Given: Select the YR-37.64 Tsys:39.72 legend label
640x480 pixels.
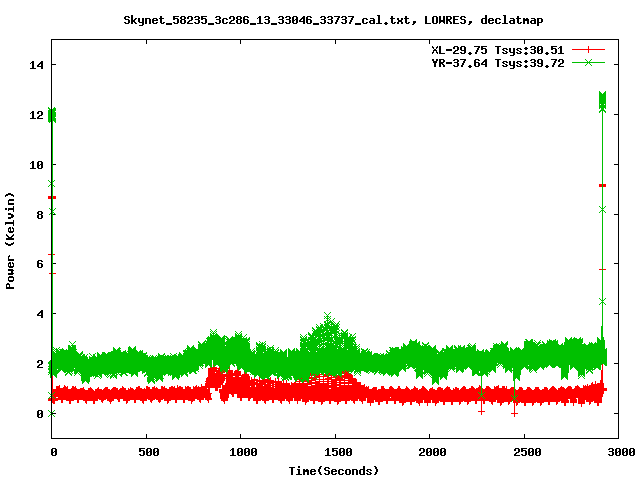Looking at the screenshot, I should (x=498, y=63).
